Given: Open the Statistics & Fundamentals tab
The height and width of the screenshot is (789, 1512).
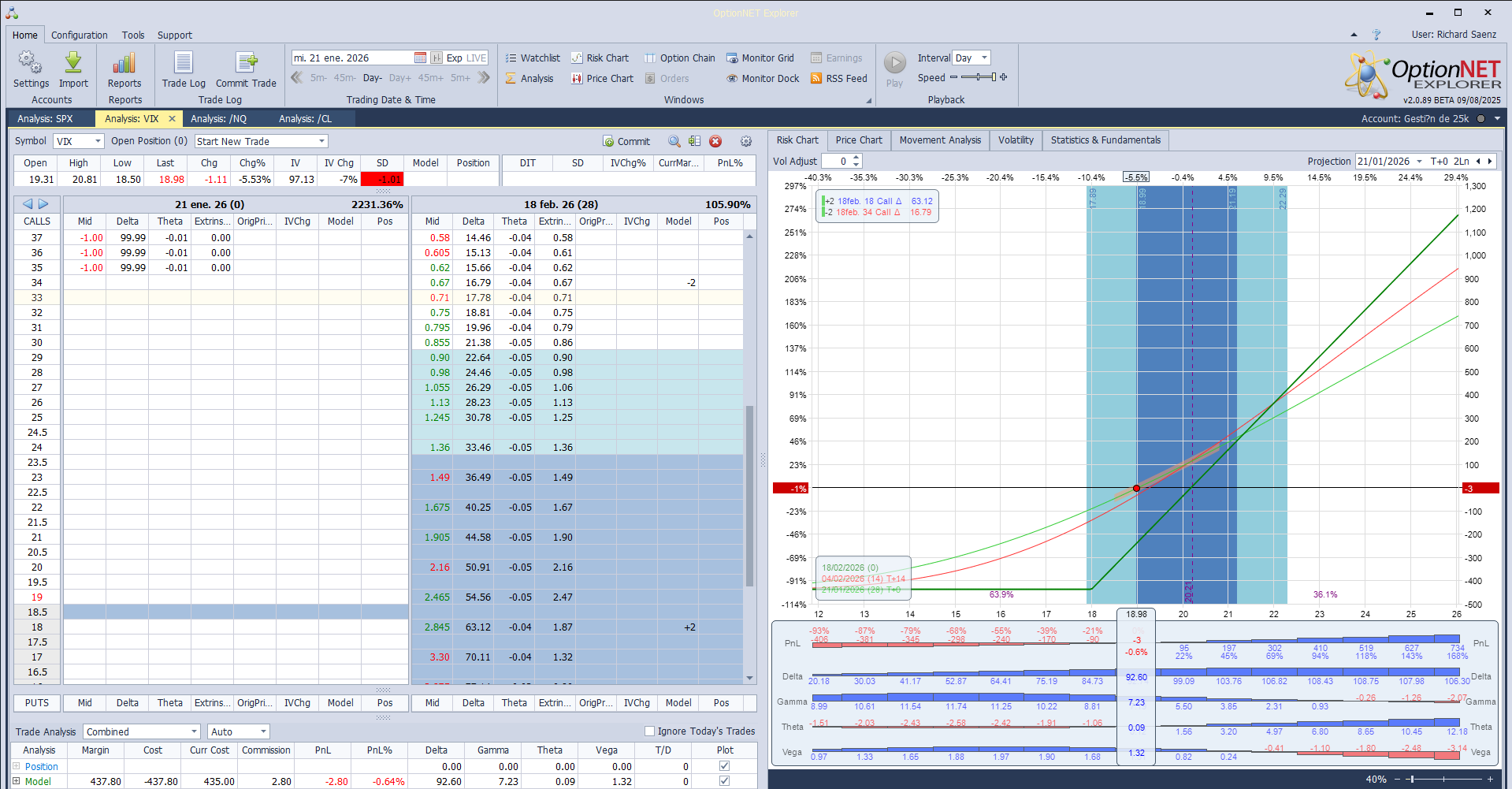Looking at the screenshot, I should 1105,140.
